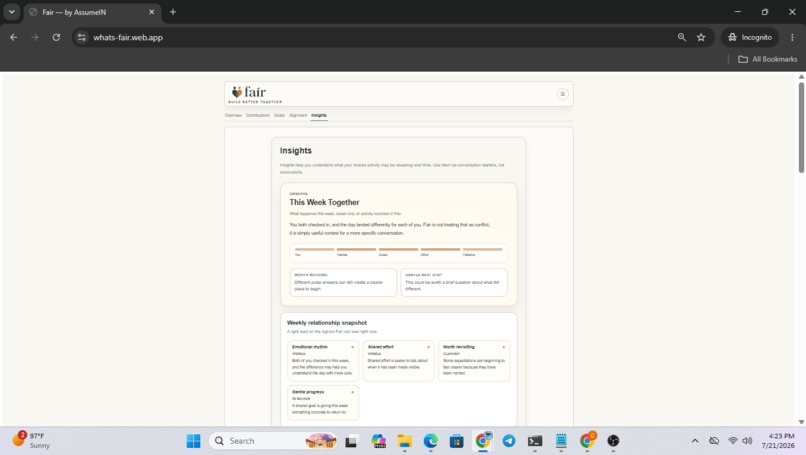Viewport: 806px width, 455px height.
Task: Click the taskbar Search box
Action: (x=273, y=441)
